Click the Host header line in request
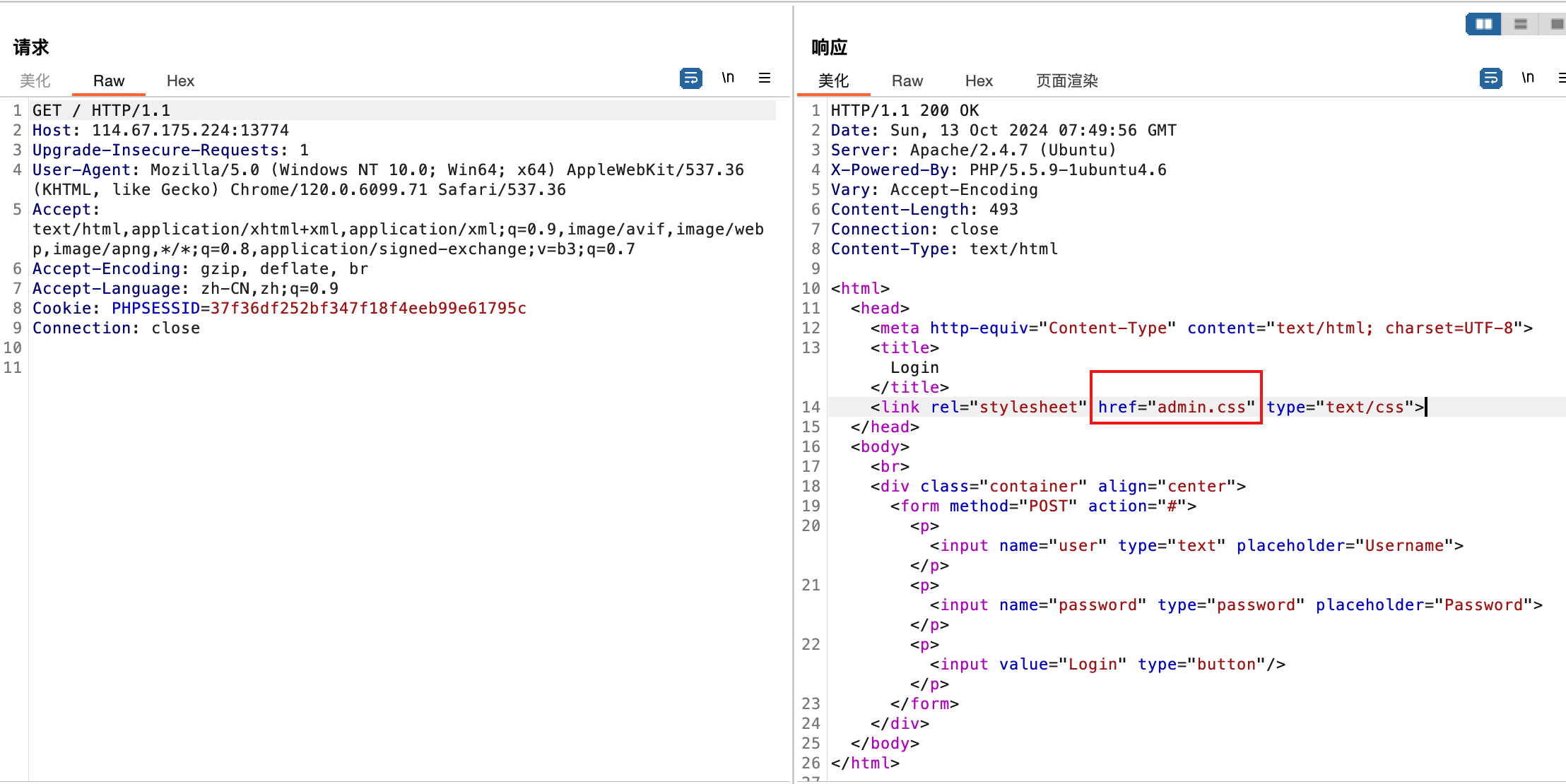 (x=160, y=131)
